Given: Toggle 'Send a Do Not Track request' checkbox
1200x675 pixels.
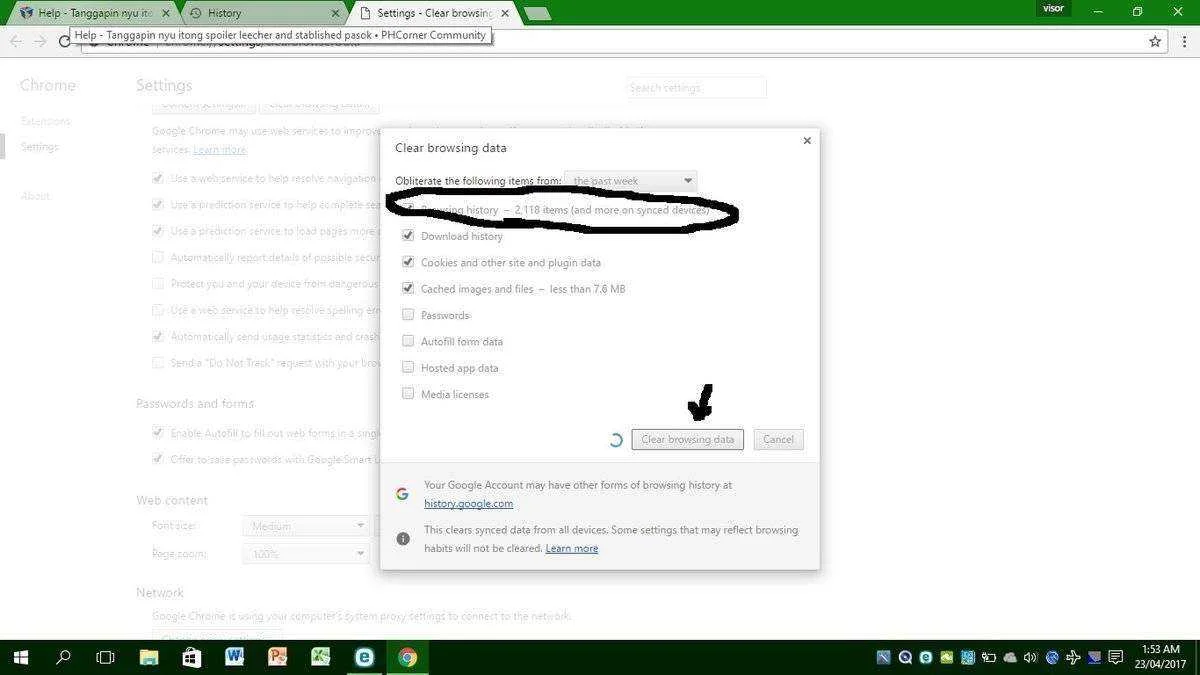Looking at the screenshot, I should pyautogui.click(x=158, y=363).
